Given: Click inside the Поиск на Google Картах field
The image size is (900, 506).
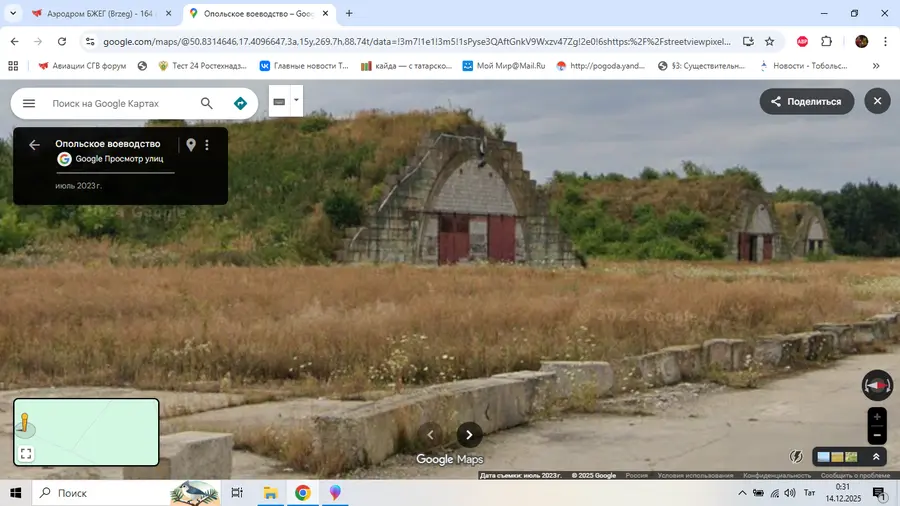Looking at the screenshot, I should pos(118,103).
